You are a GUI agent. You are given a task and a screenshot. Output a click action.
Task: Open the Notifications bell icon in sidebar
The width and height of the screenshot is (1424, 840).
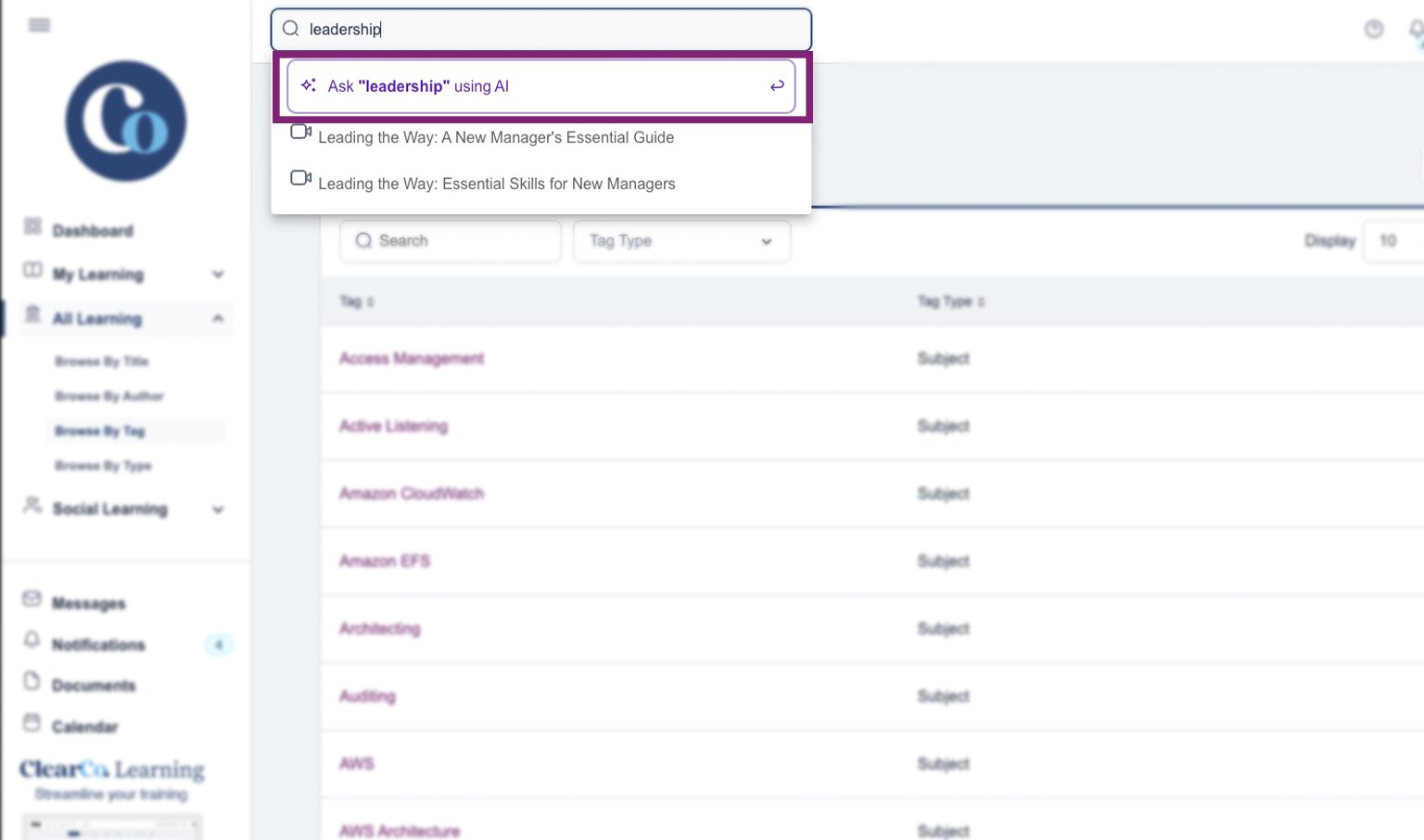[x=32, y=640]
